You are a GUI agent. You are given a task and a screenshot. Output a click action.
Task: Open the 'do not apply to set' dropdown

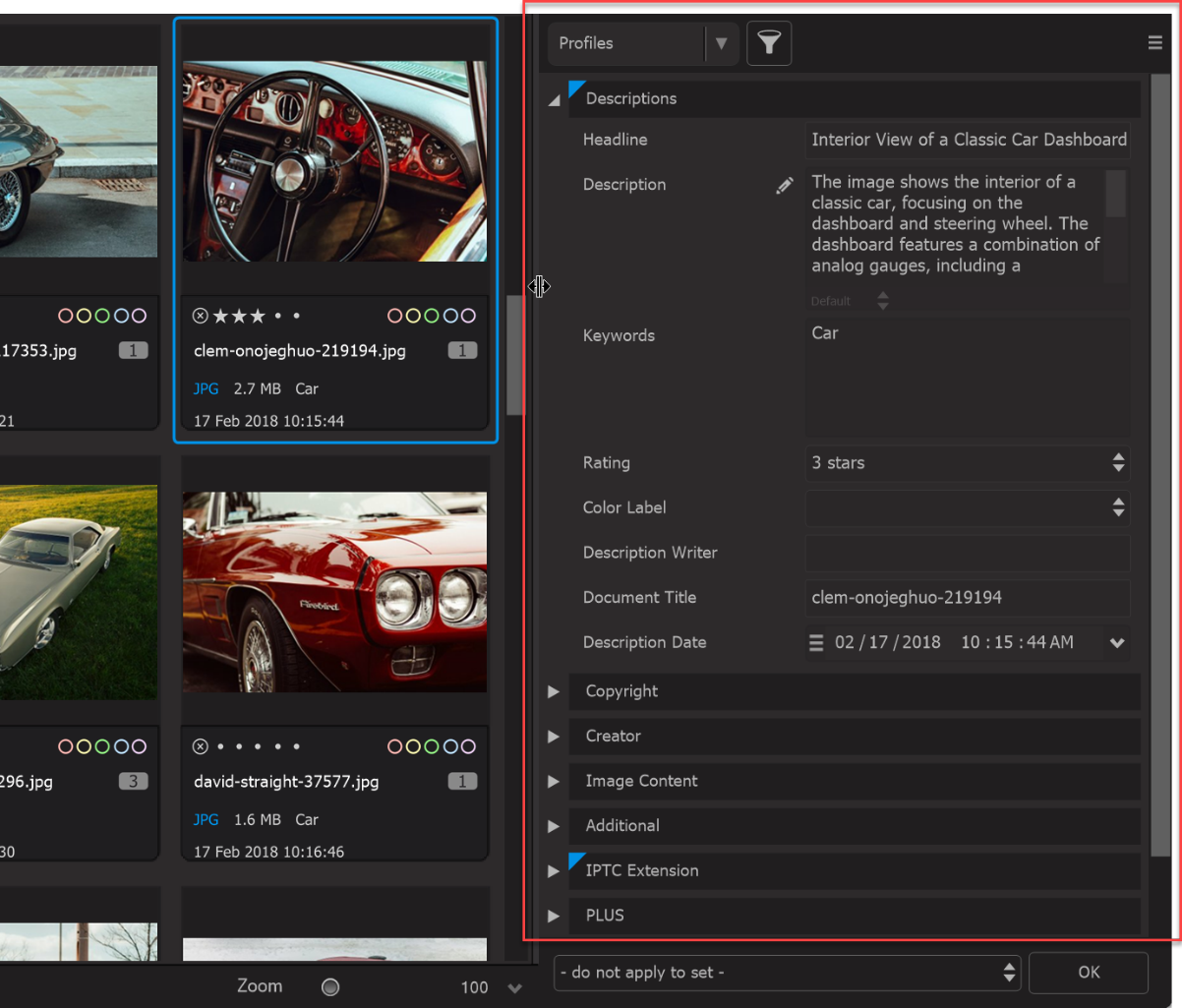tap(788, 973)
